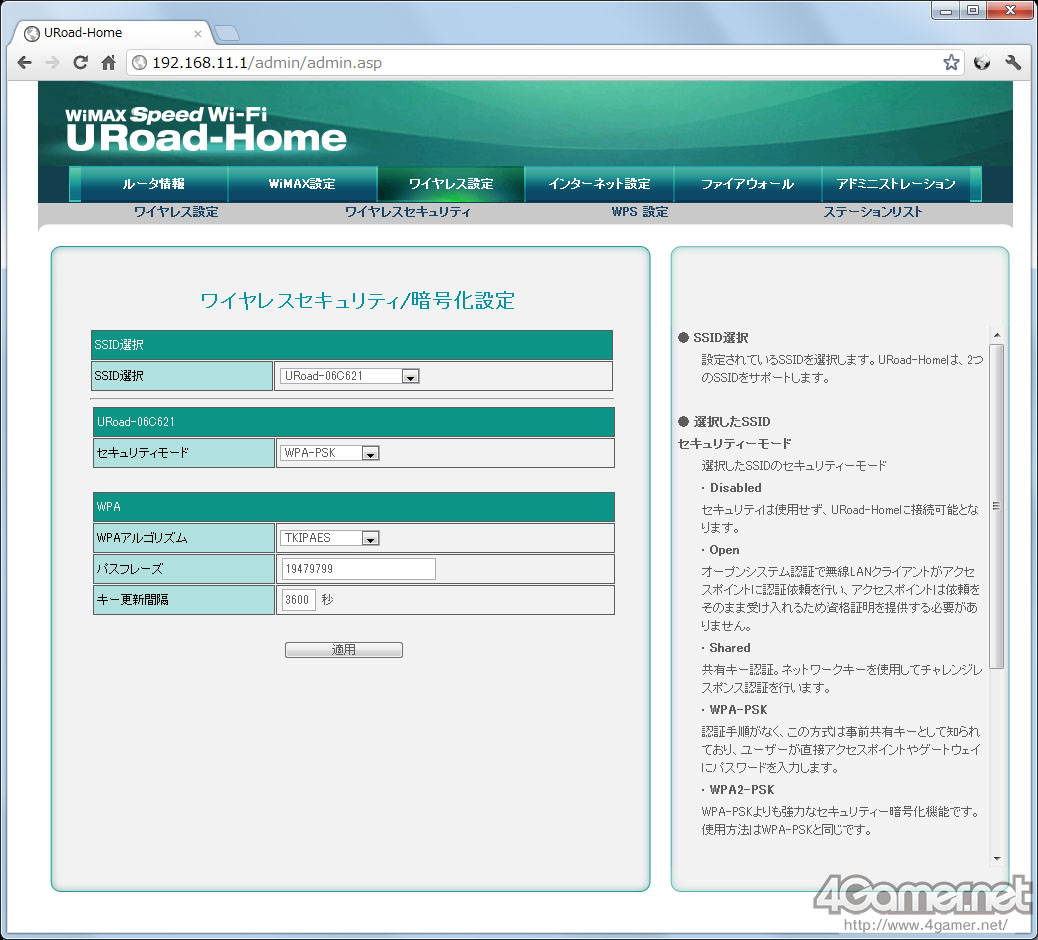This screenshot has height=940, width=1038.
Task: Click the 適用 apply button
Action: [x=344, y=650]
